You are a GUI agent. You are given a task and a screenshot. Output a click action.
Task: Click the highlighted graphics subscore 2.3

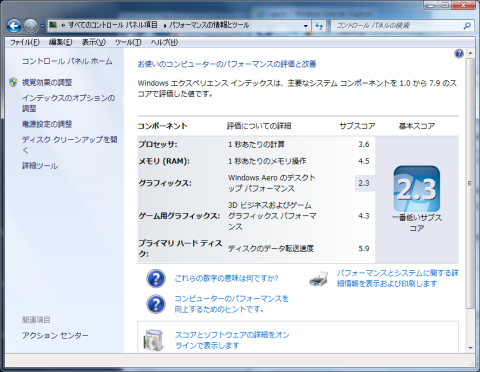364,183
